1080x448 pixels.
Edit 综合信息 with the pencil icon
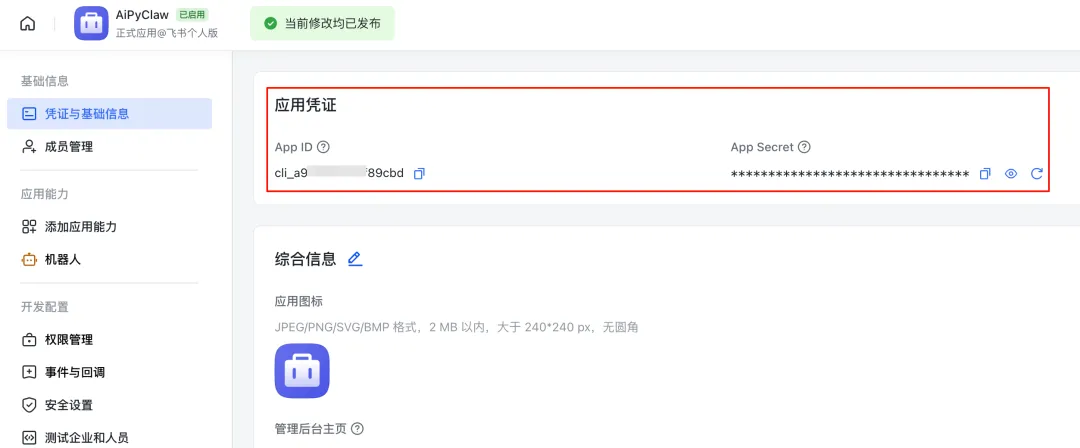355,259
